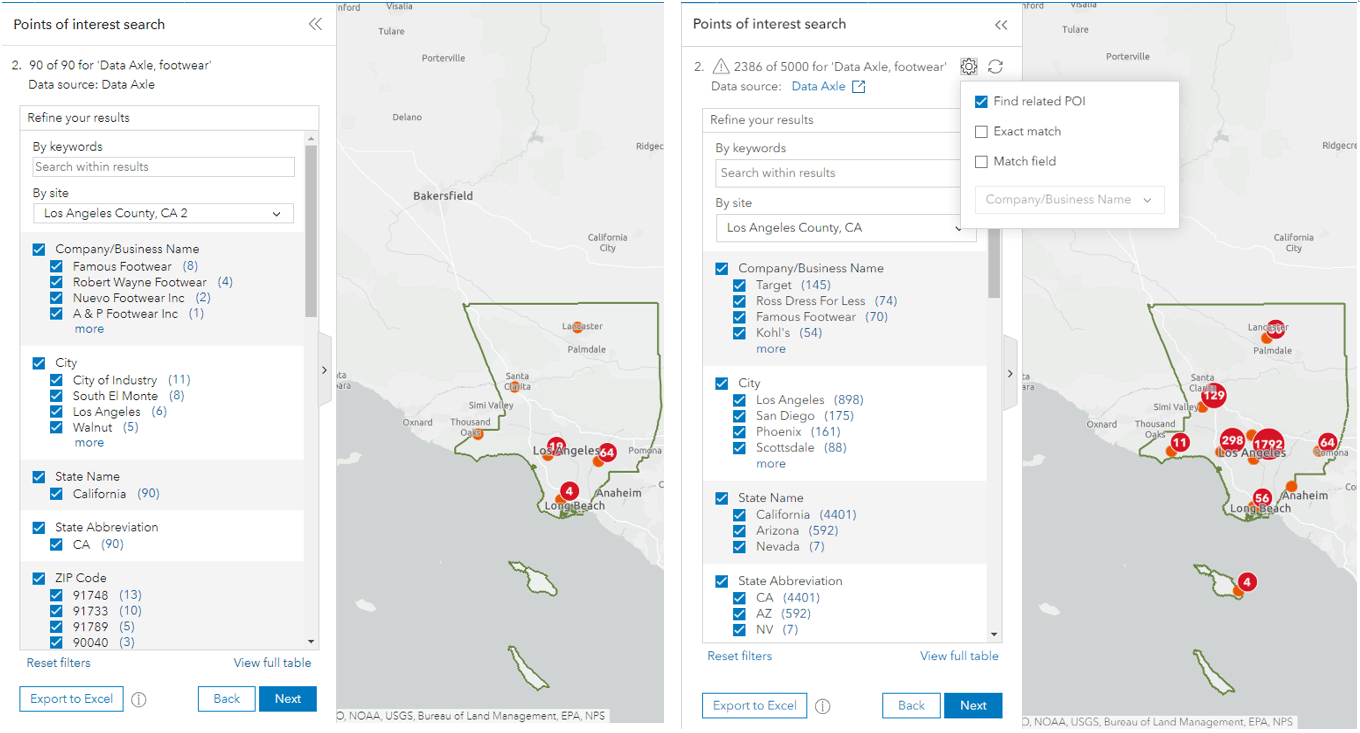Viewport: 1360px width, 733px height.
Task: Show more businesses under A & P Footwear
Action: point(88,329)
